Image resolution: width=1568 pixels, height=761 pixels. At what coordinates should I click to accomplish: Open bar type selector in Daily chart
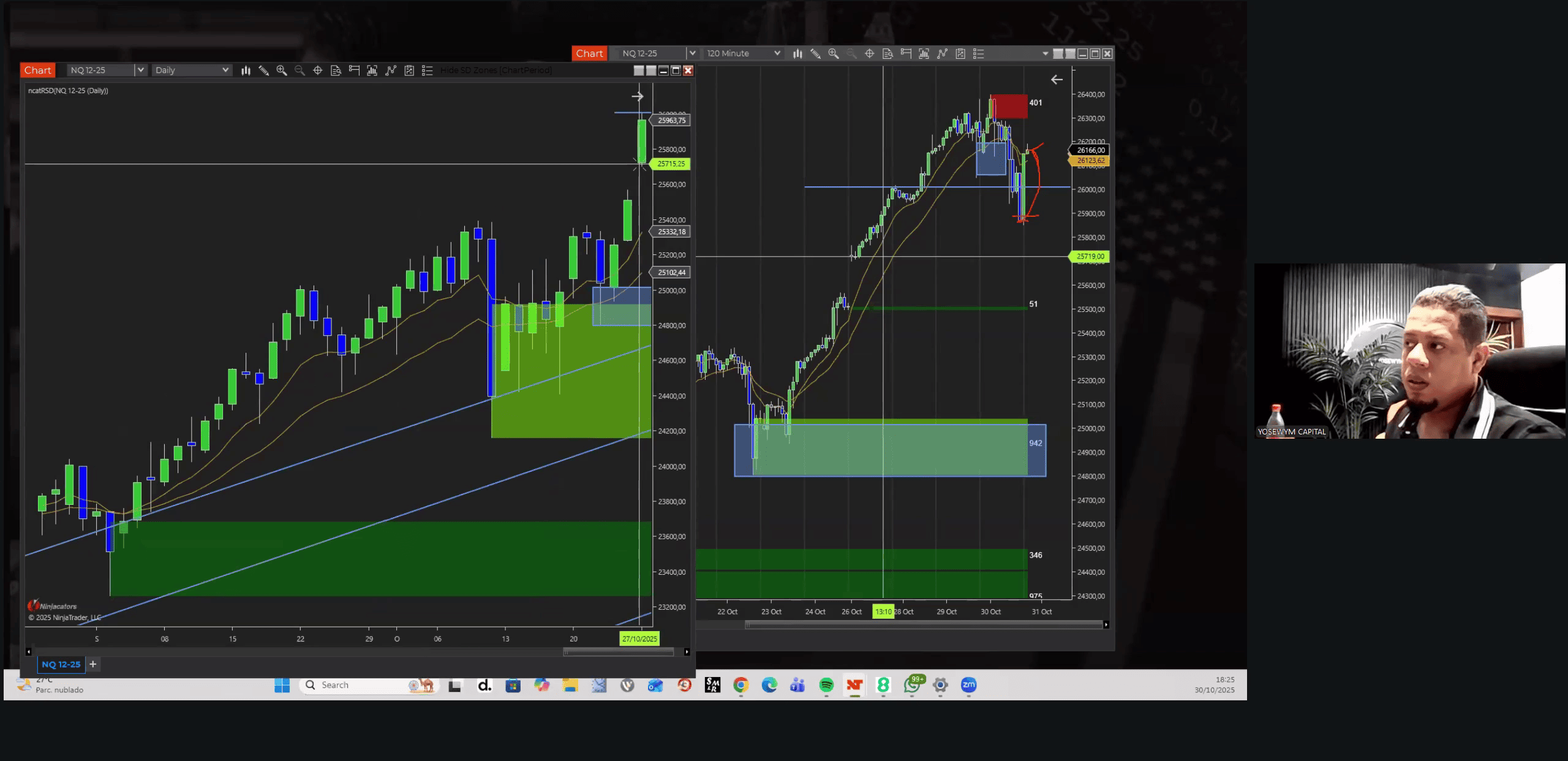[246, 70]
